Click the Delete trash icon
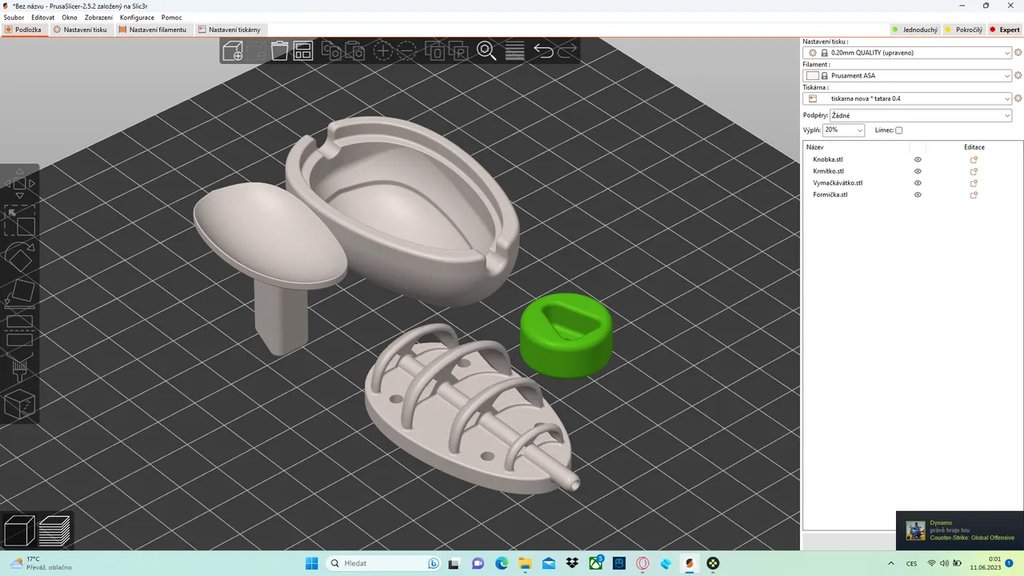1024x576 pixels. click(x=280, y=50)
